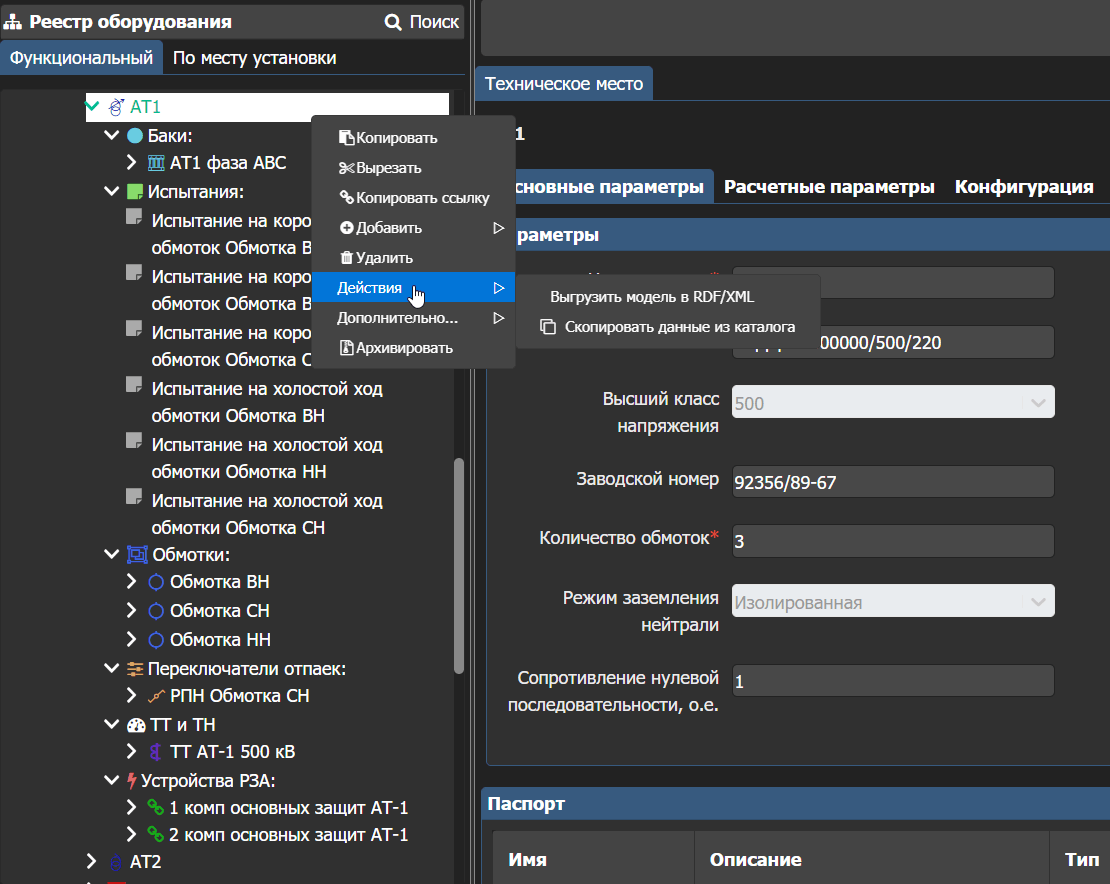Open the Режим заземления нейтрали dropdown
This screenshot has height=884, width=1110.
pos(893,602)
